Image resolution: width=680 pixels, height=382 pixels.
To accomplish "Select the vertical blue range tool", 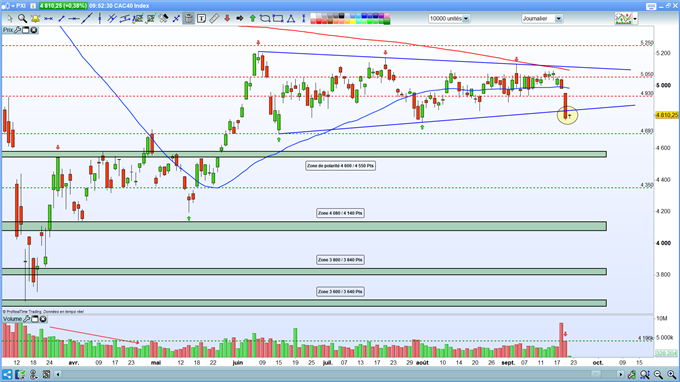I will pyautogui.click(x=304, y=19).
